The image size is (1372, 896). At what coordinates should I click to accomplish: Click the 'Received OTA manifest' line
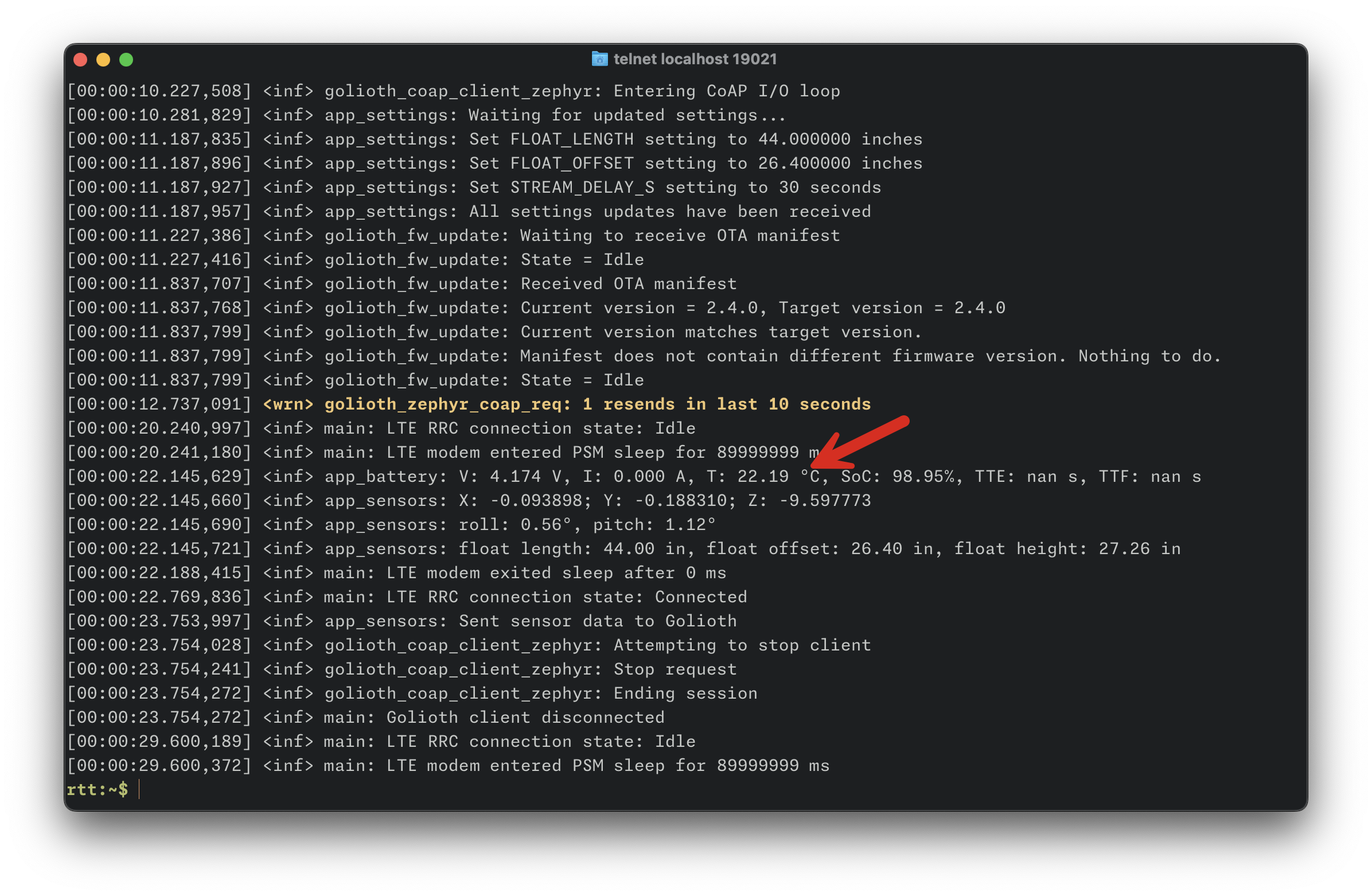(403, 285)
